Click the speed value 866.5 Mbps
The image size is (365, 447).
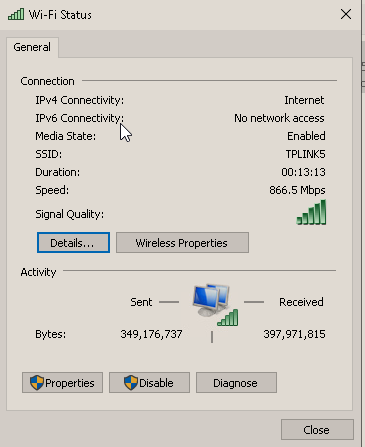coord(297,190)
